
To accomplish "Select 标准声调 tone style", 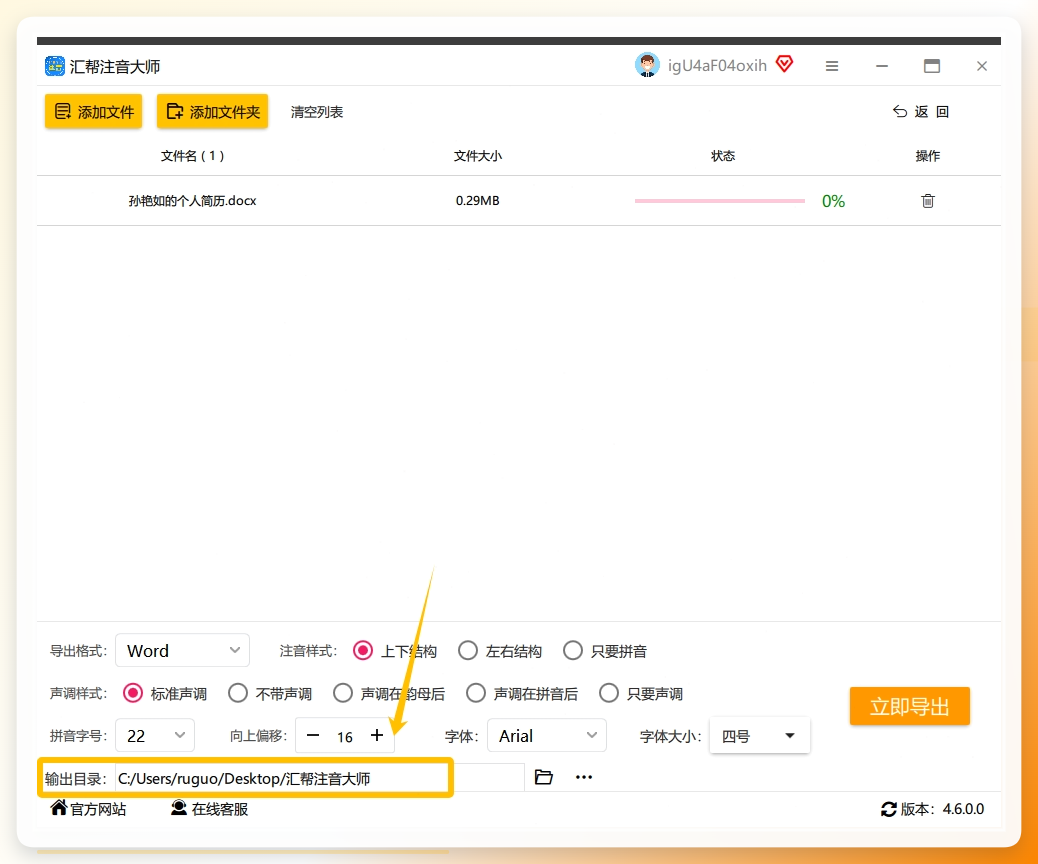I will click(165, 694).
